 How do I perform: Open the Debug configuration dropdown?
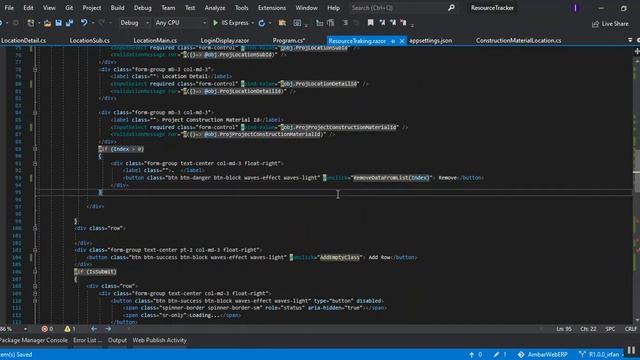pos(134,23)
